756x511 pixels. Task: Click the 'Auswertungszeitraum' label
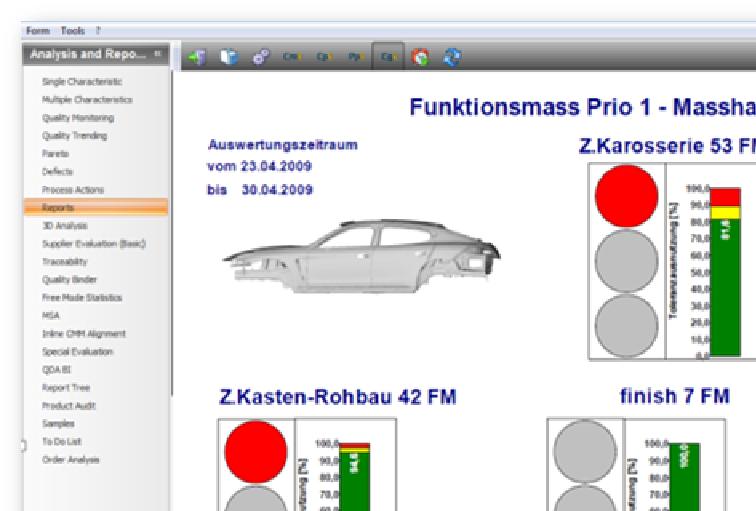[283, 145]
